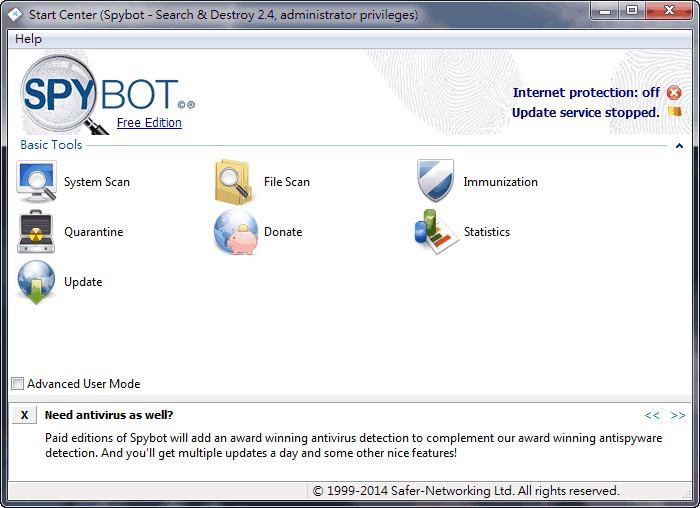Click the Internet protection: off status text

coord(586,93)
